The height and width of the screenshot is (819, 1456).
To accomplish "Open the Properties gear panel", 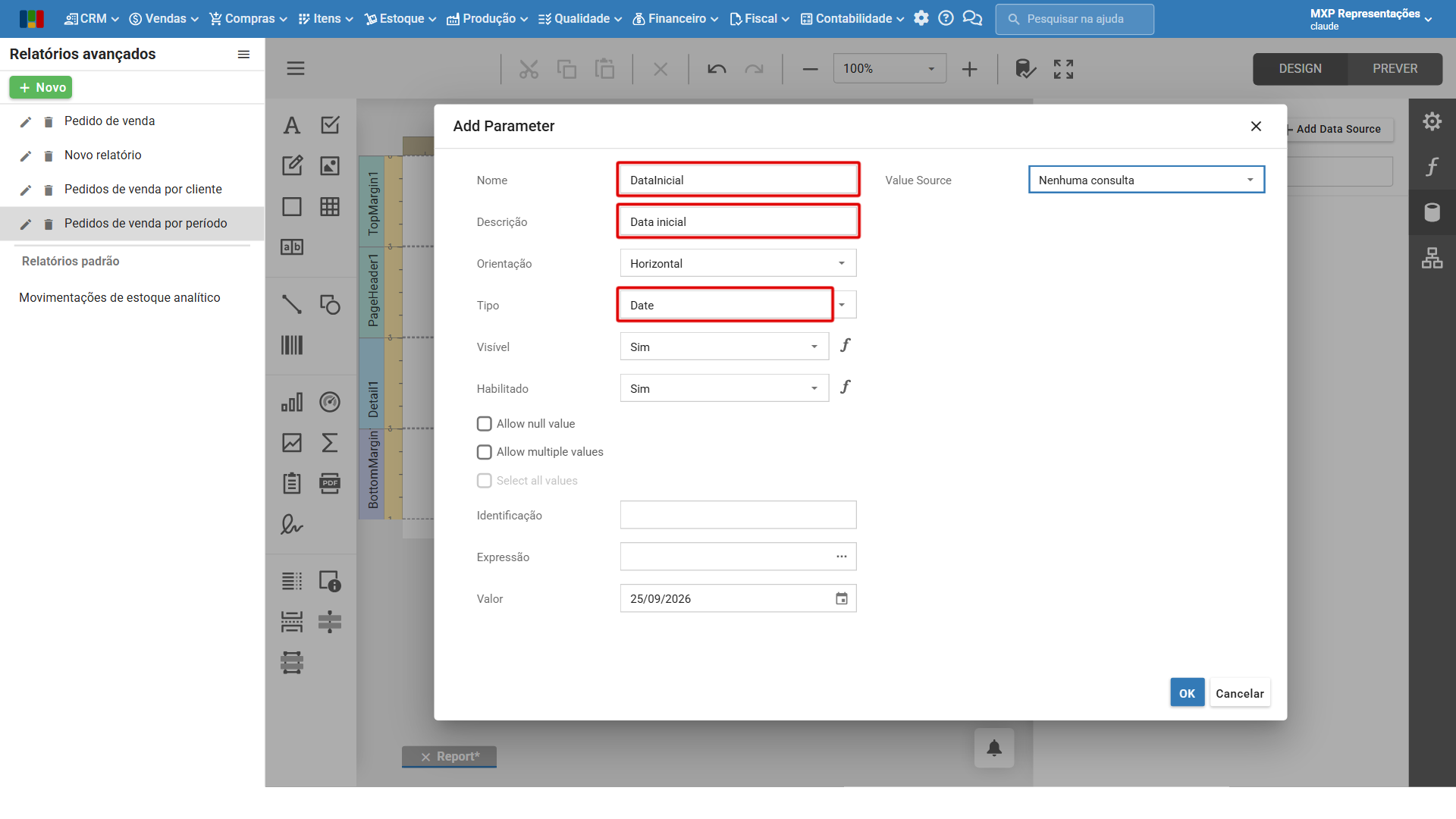I will (1432, 121).
